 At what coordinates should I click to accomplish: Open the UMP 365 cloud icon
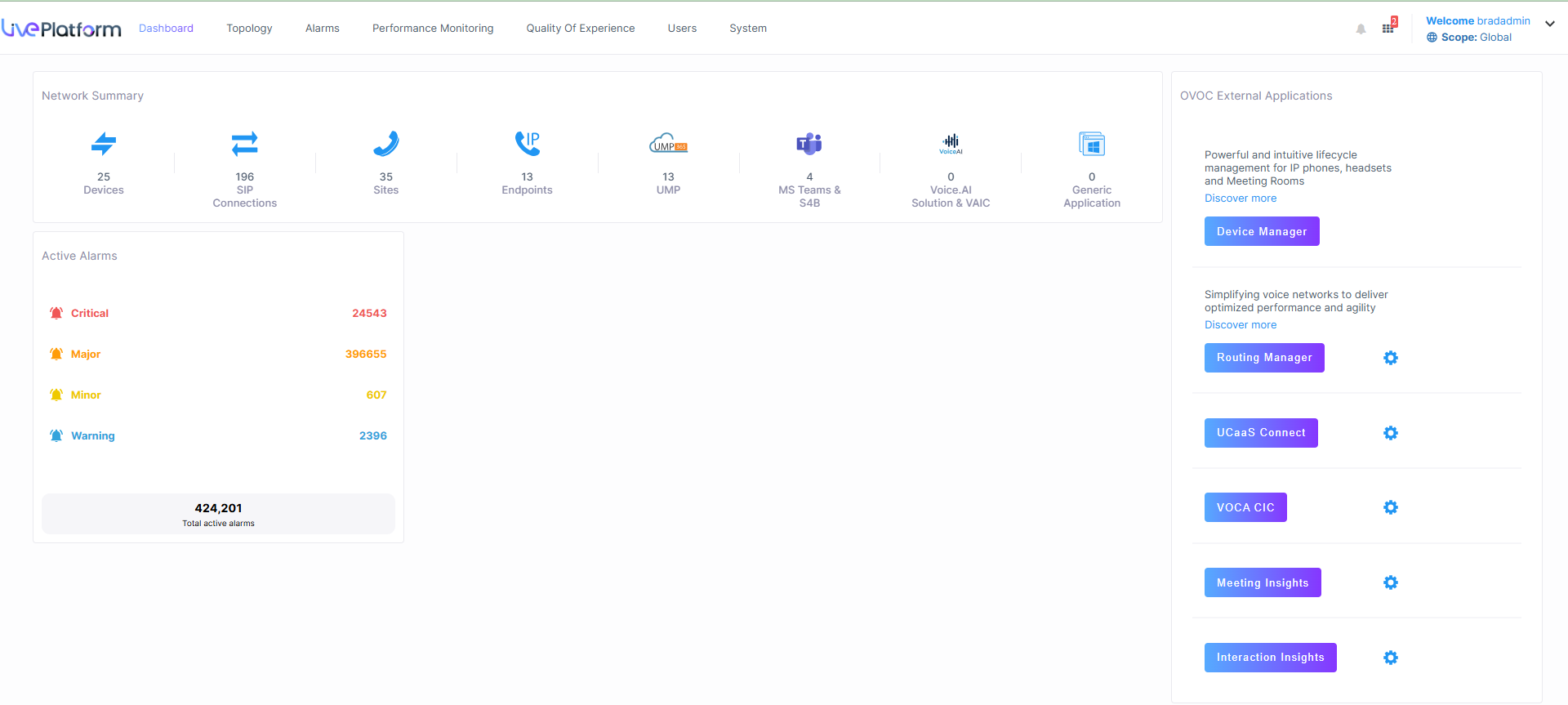tap(668, 145)
